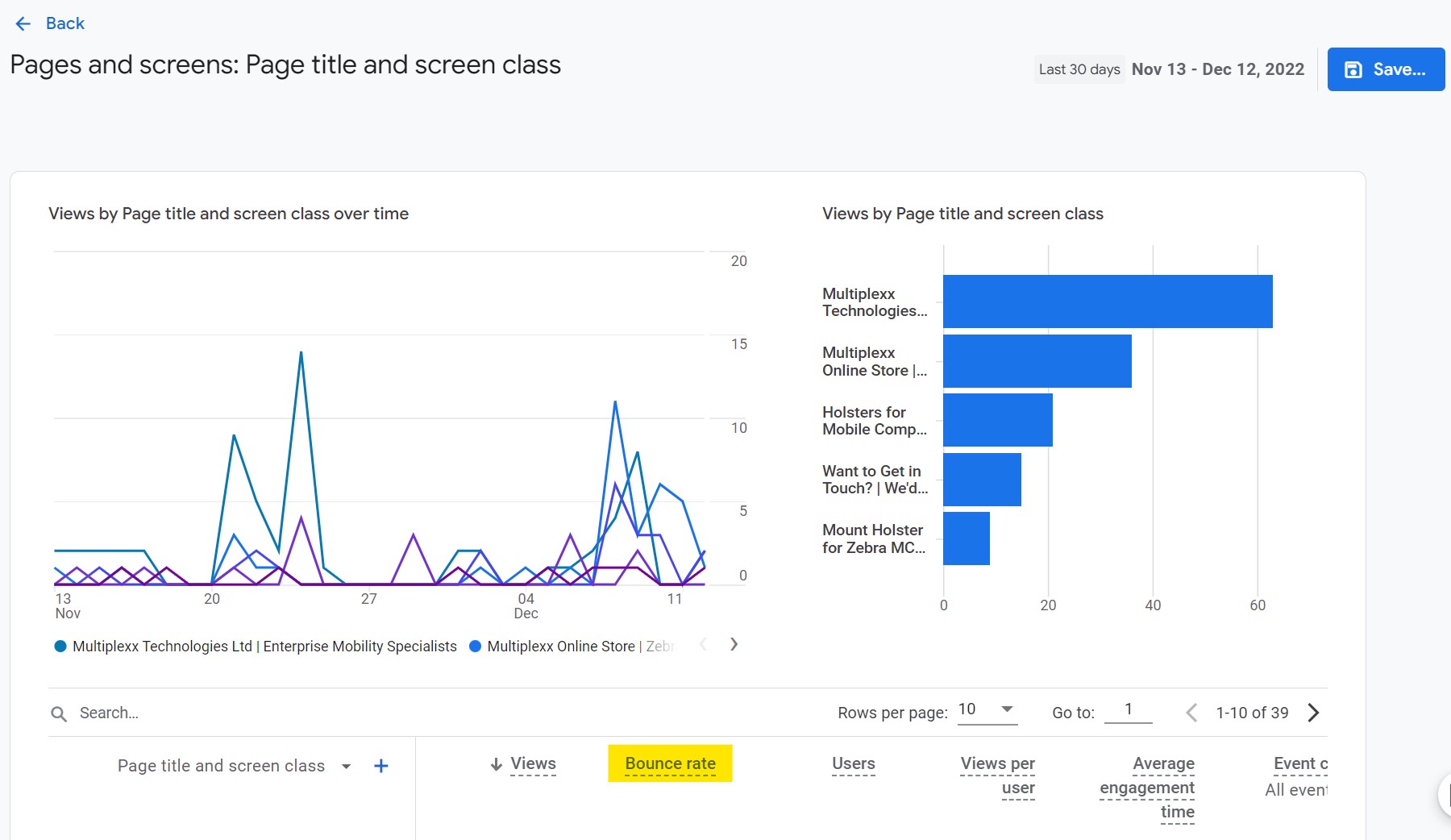Open the Page title and screen class dimension dropdown
Screen dimensions: 1451x840
[234, 766]
